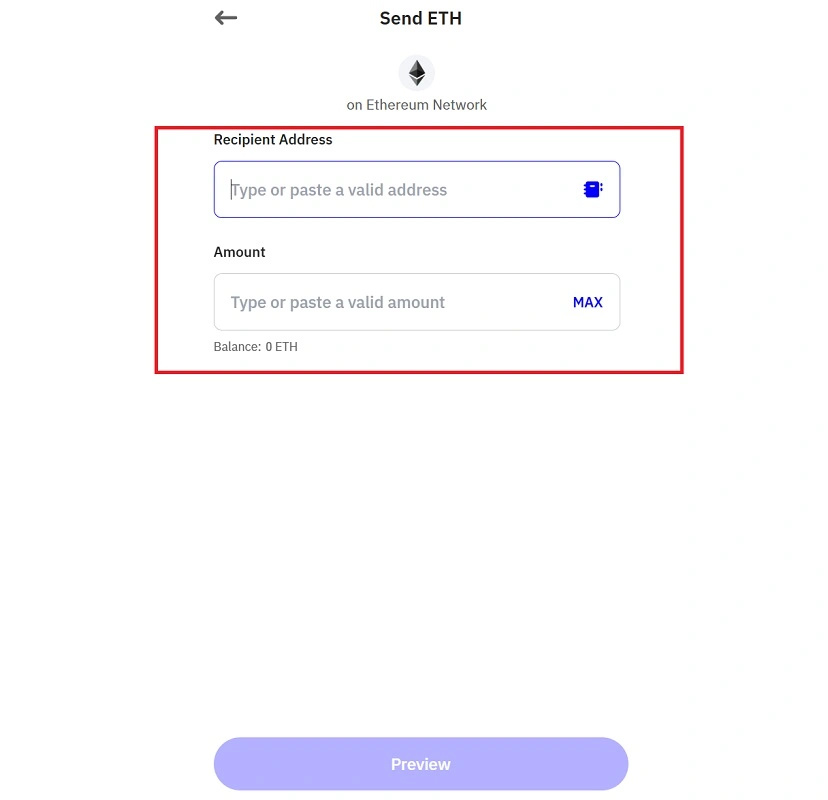
Task: Click 'Type or paste a valid address' placeholder
Action: point(339,190)
